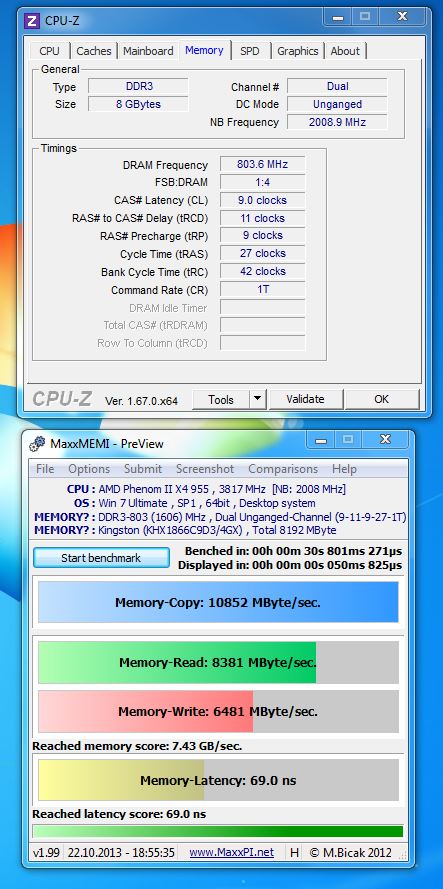Select the Mainboard tab
Image resolution: width=443 pixels, height=889 pixels.
click(148, 51)
